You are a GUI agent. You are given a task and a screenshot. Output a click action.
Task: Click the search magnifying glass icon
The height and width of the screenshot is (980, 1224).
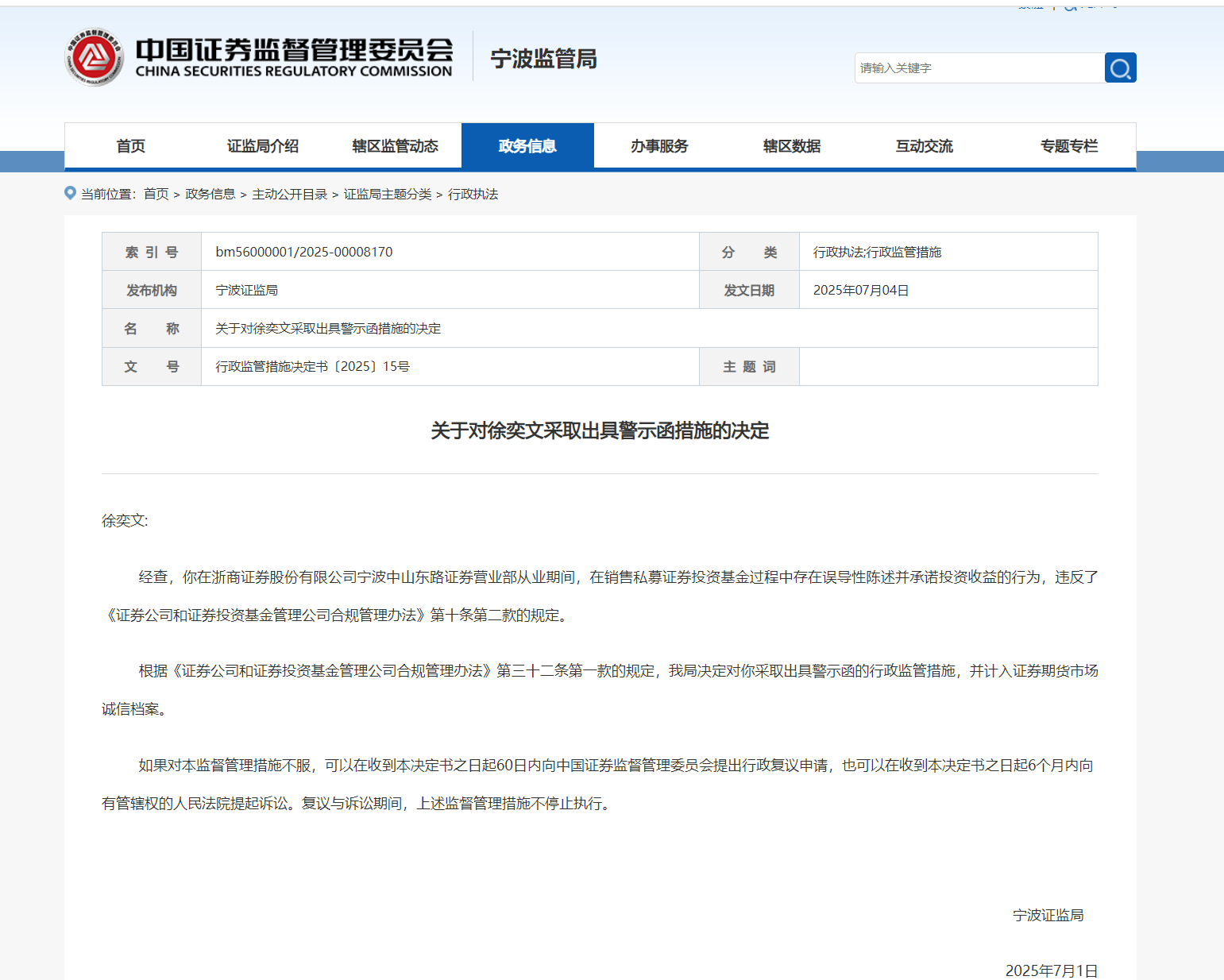coord(1120,68)
